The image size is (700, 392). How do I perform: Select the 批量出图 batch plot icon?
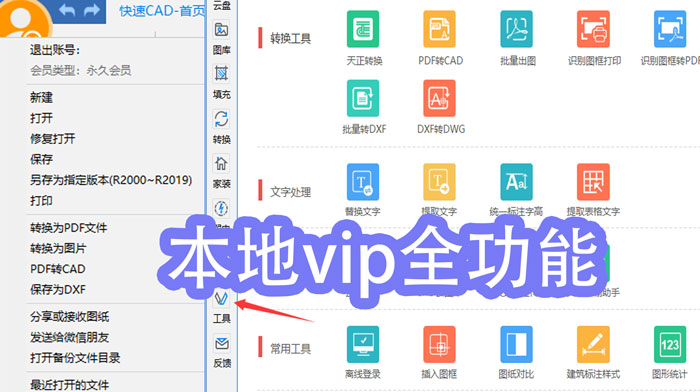(516, 29)
